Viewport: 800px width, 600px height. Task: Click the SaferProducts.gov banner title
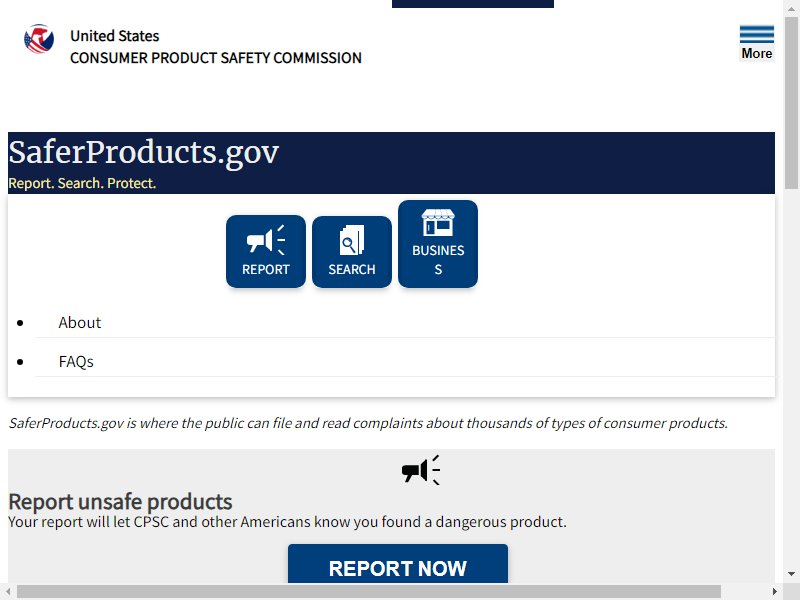[x=143, y=152]
